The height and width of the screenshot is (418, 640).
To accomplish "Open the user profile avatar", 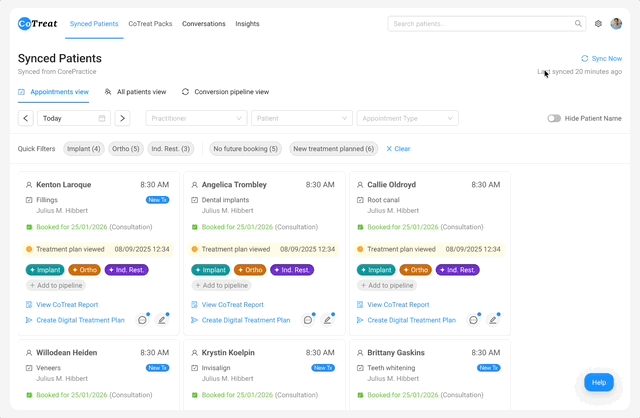I will click(616, 24).
